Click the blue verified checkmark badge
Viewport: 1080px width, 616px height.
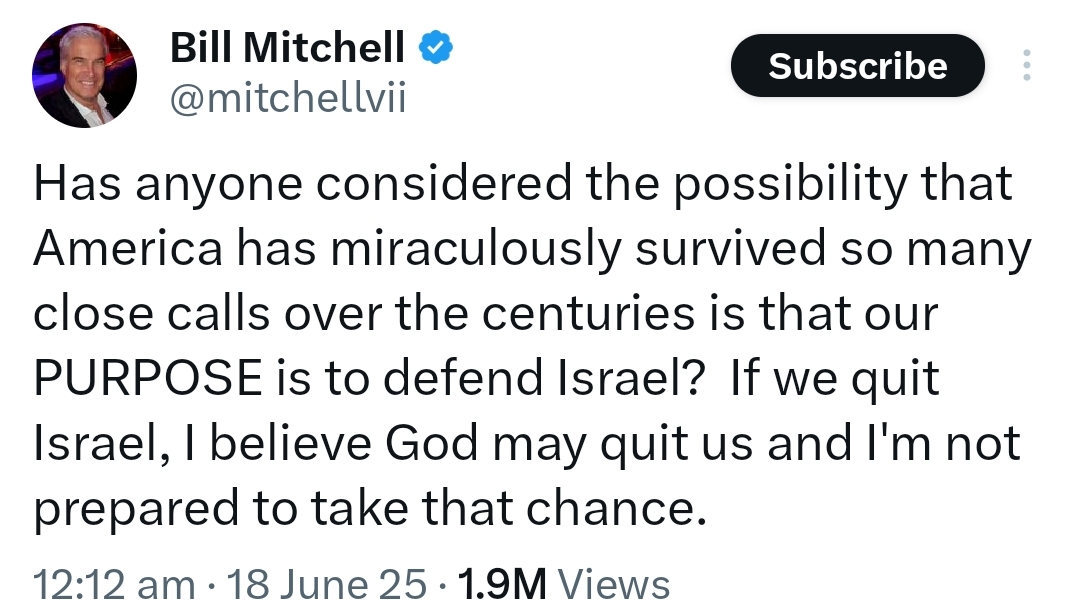(435, 47)
